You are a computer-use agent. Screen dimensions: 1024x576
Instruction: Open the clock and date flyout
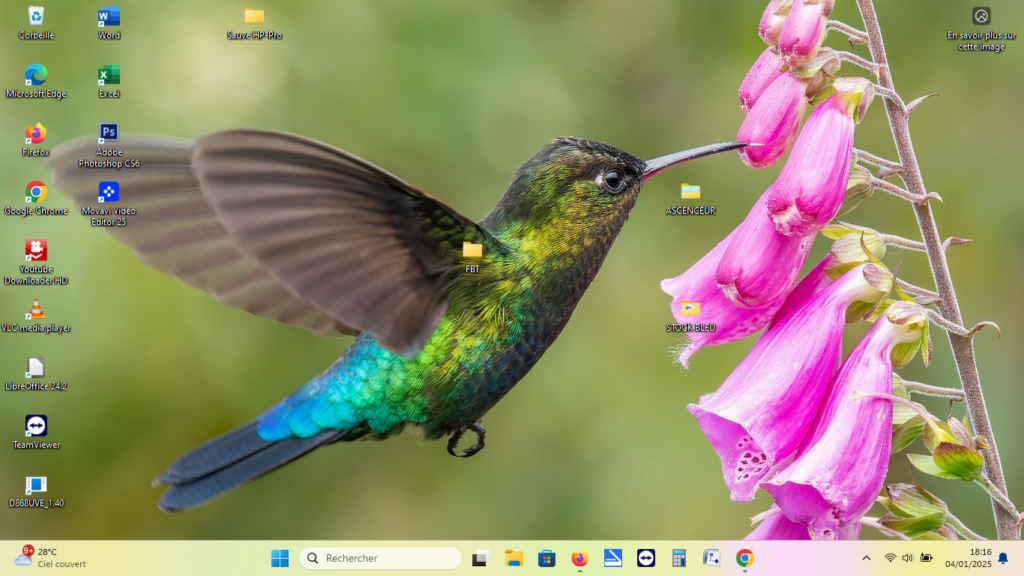point(967,558)
